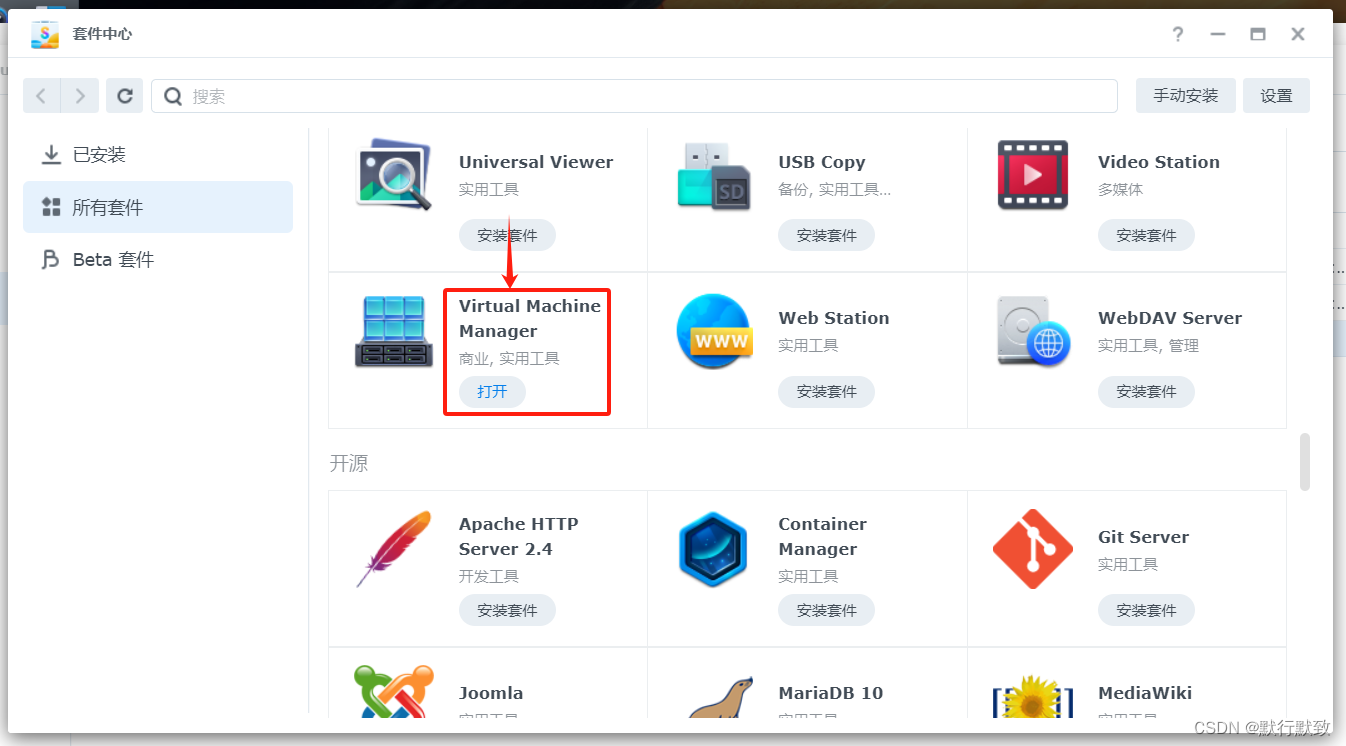The height and width of the screenshot is (746, 1346).
Task: Click the Video Station title
Action: [1159, 162]
